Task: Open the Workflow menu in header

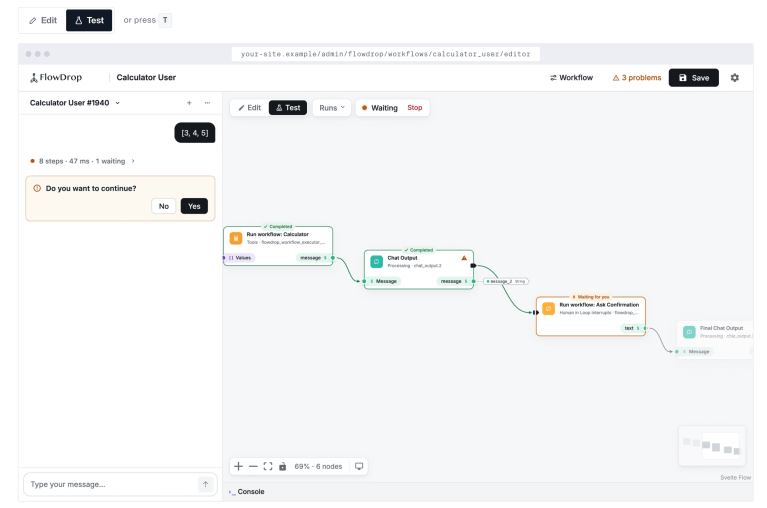Action: click(x=571, y=78)
